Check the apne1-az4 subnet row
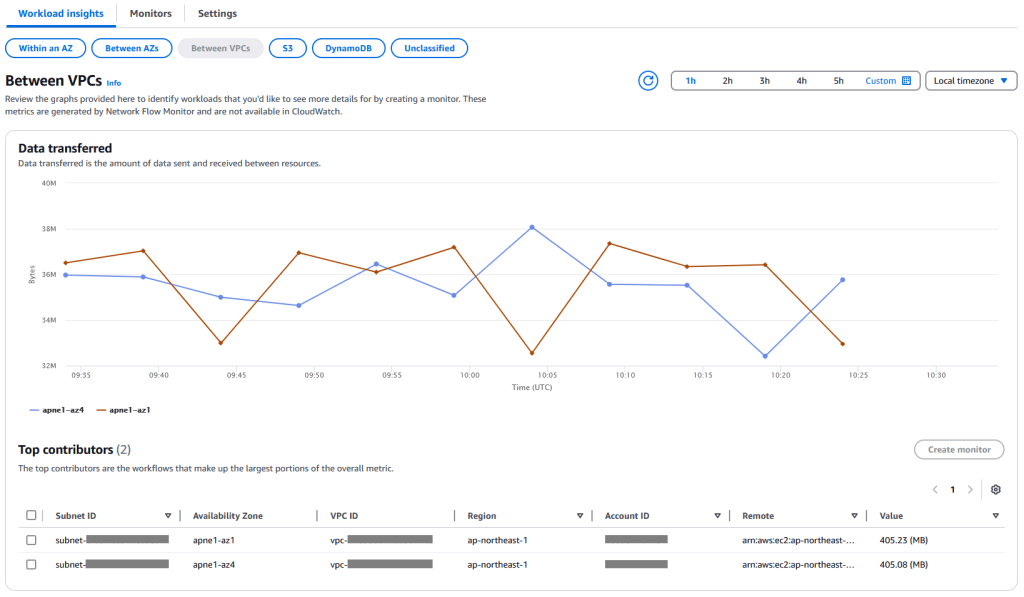 tap(31, 565)
